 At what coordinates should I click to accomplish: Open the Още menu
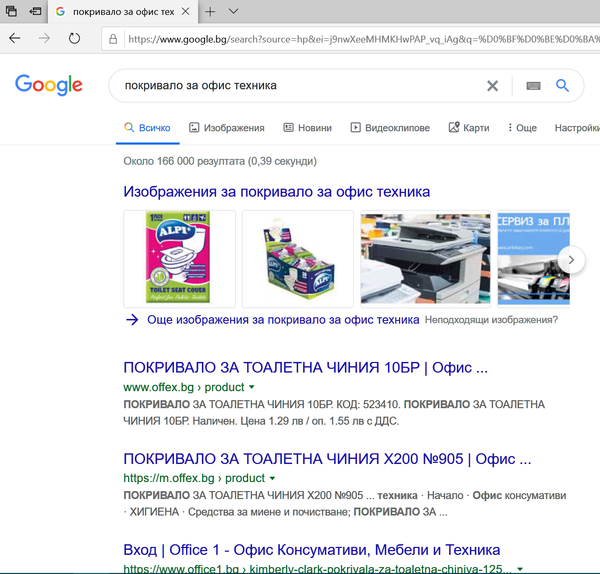click(522, 128)
